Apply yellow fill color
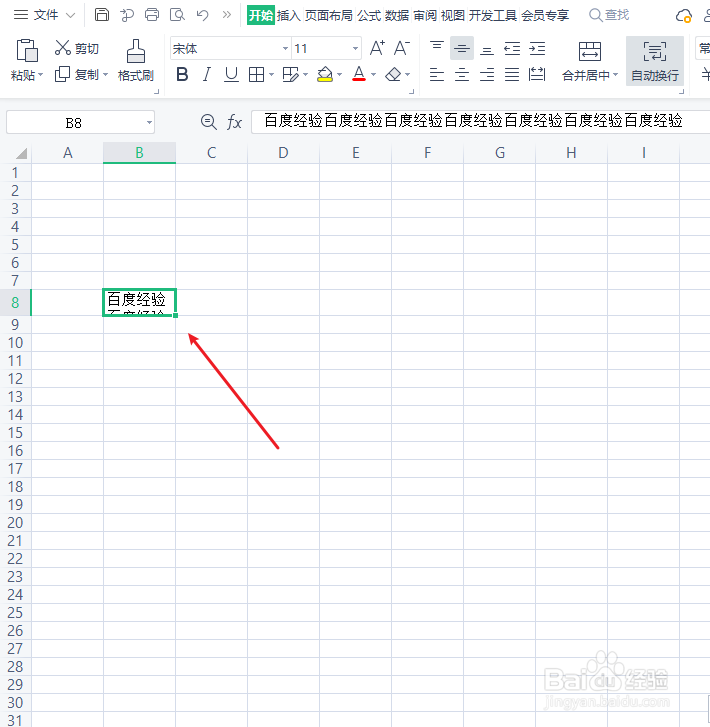The height and width of the screenshot is (727, 710). pos(325,74)
